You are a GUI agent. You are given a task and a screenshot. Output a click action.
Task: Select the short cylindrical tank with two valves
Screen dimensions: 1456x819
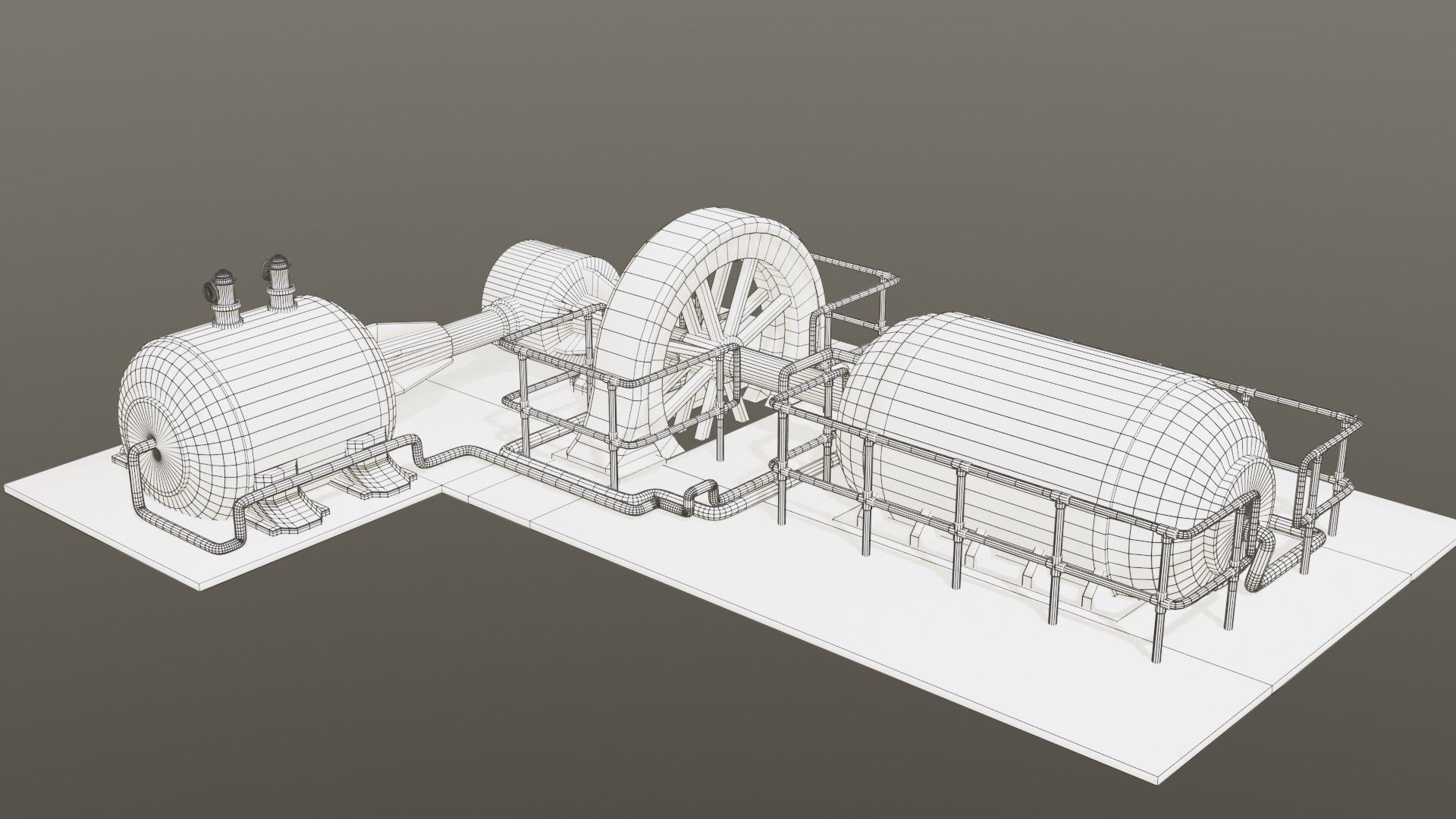pos(258,409)
